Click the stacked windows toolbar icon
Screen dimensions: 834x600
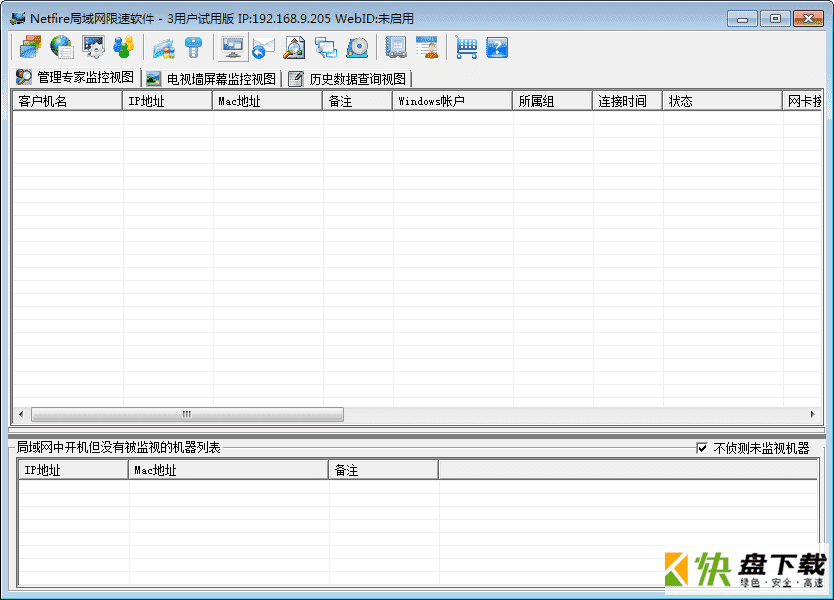[x=30, y=47]
